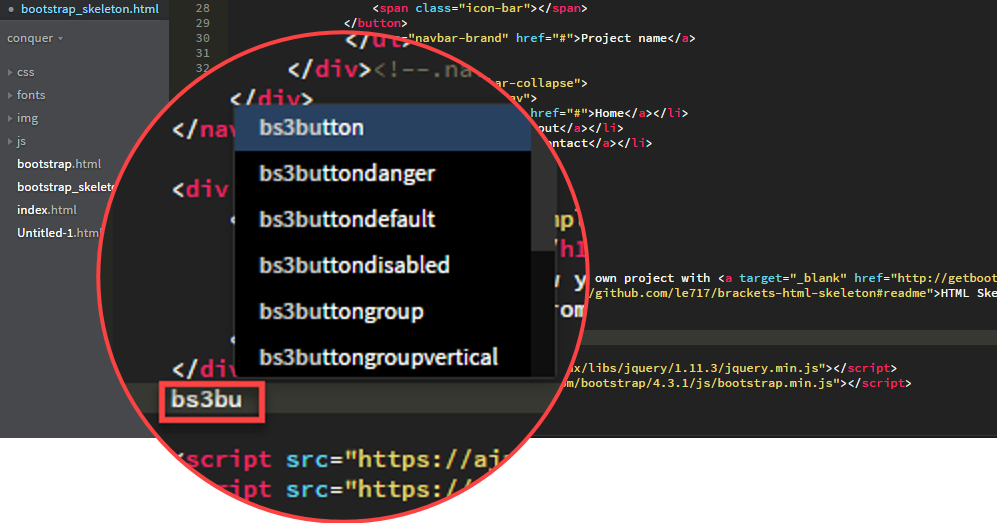This screenshot has width=997, height=523.
Task: Select working file bootstrap_skeleton.html at top
Action: pyautogui.click(x=90, y=10)
